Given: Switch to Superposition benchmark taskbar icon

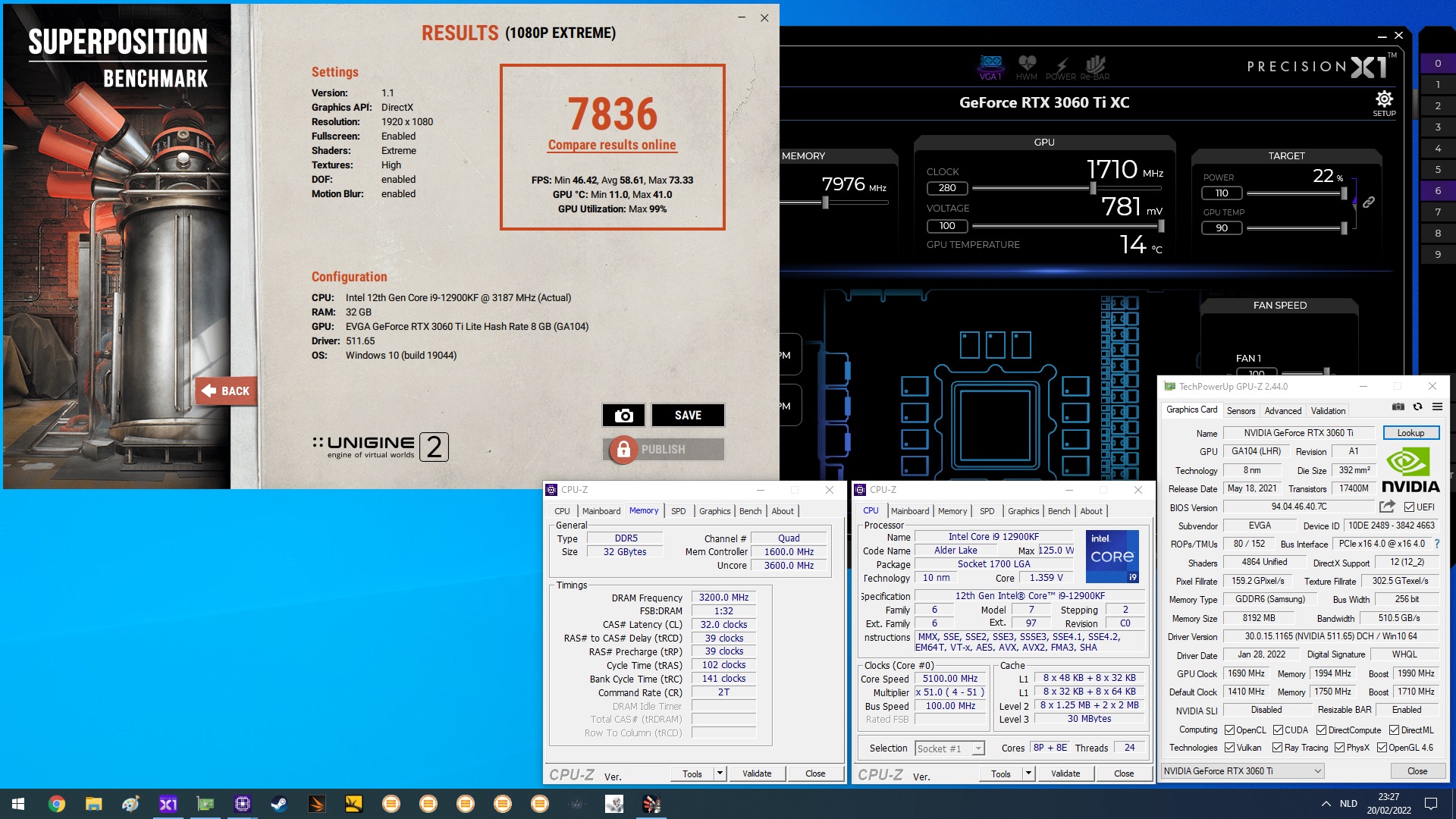Looking at the screenshot, I should pos(651,804).
